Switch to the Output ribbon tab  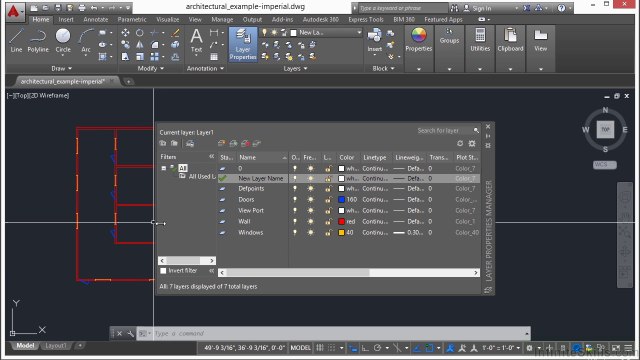252,20
